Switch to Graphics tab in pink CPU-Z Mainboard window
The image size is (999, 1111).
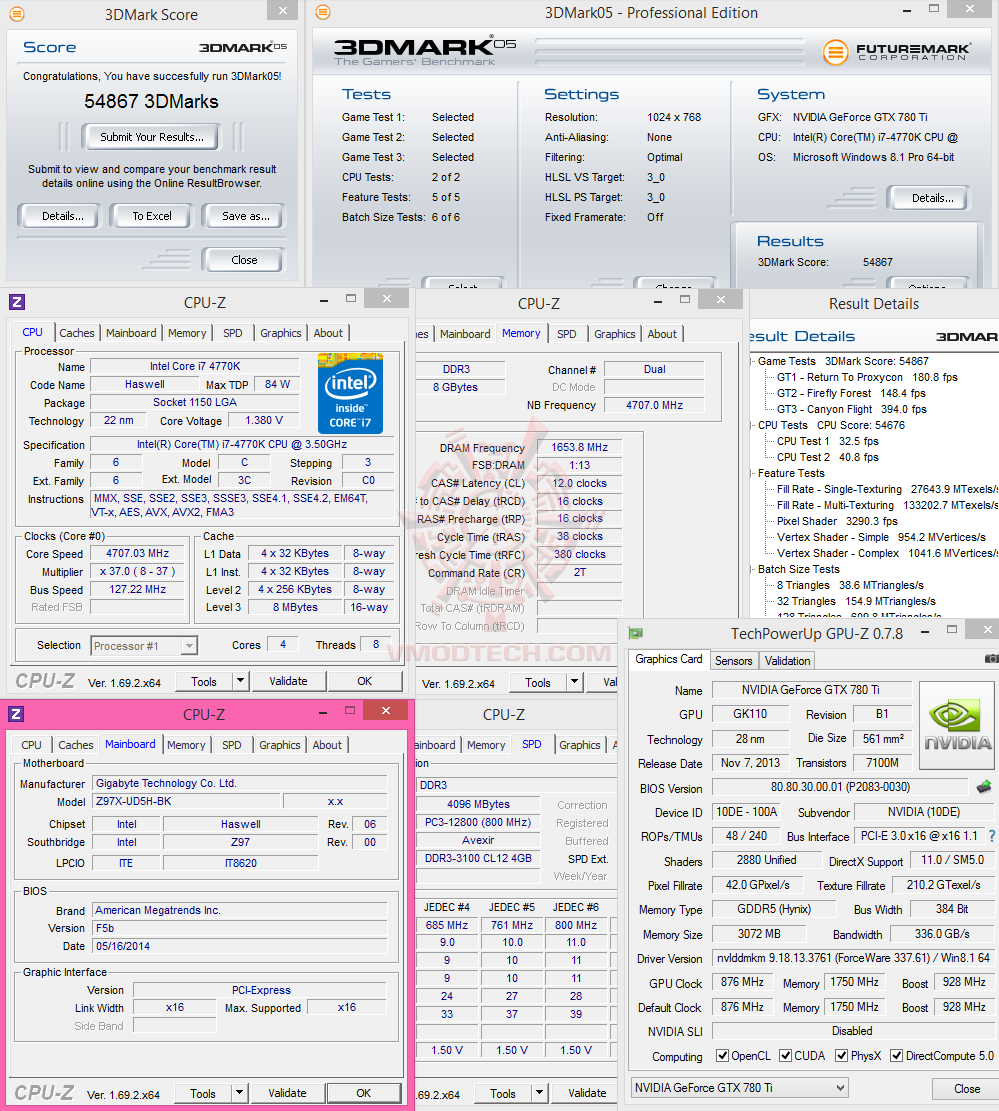click(279, 745)
